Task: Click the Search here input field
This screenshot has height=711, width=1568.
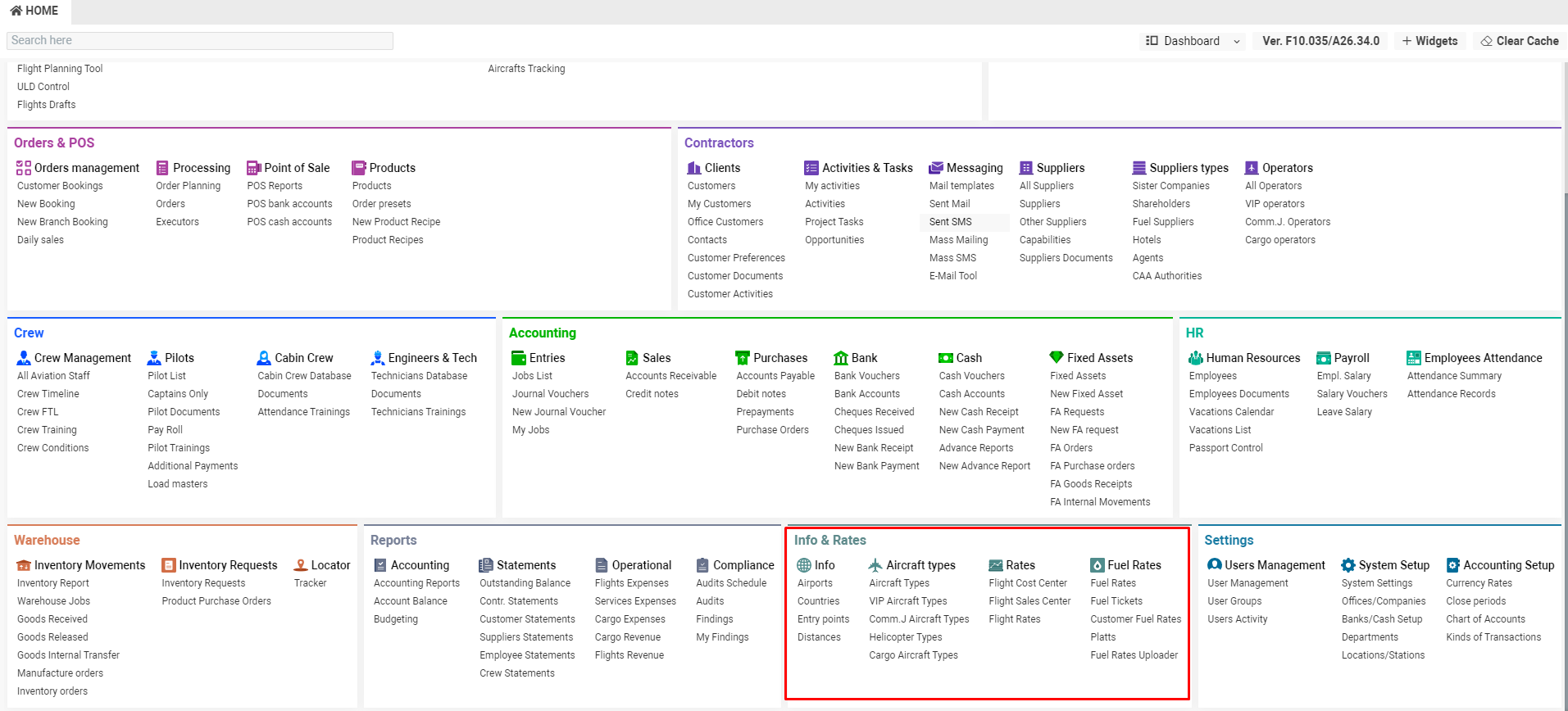Action: coord(200,41)
